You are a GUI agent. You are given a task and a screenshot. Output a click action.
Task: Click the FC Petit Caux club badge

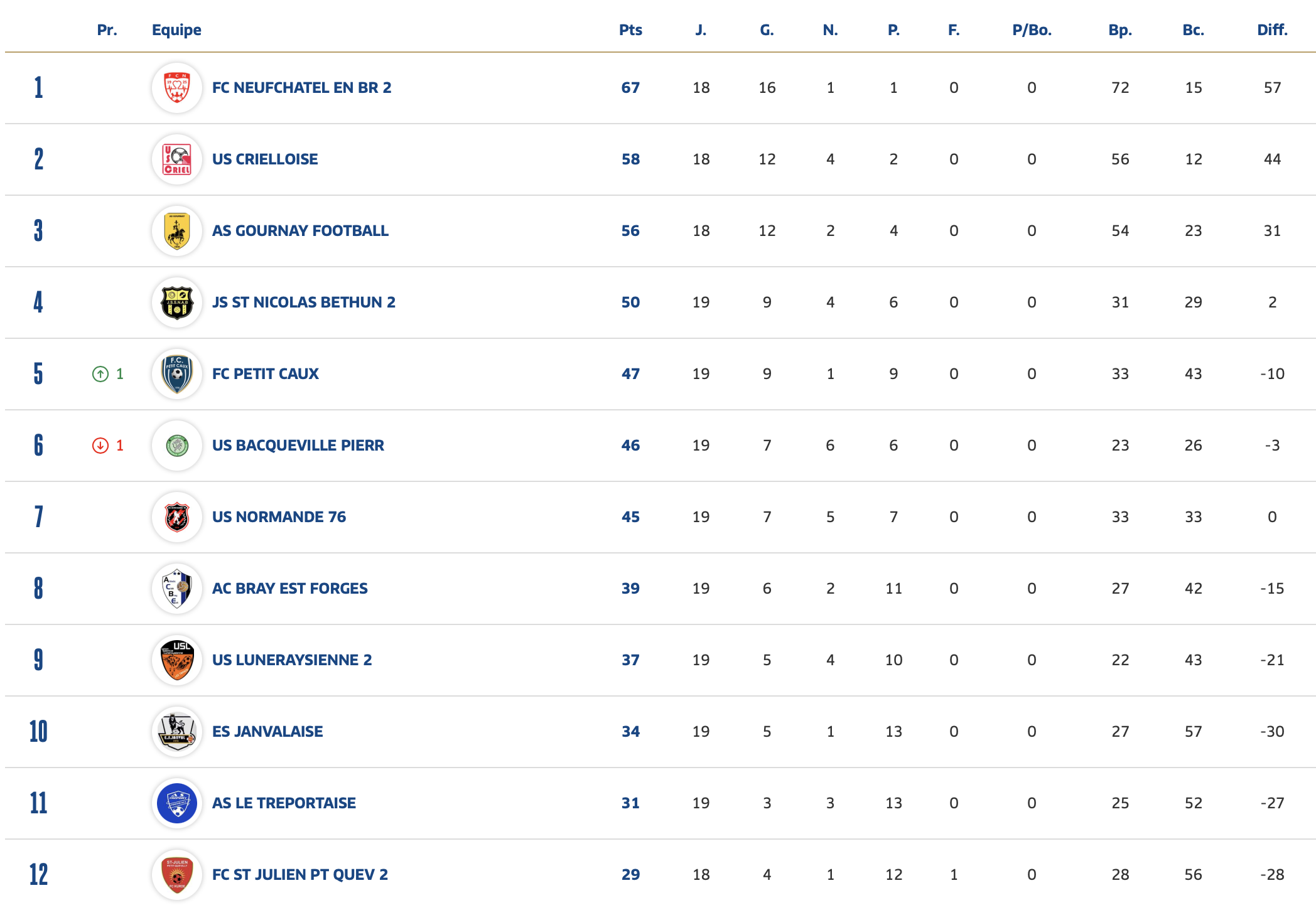coord(177,374)
